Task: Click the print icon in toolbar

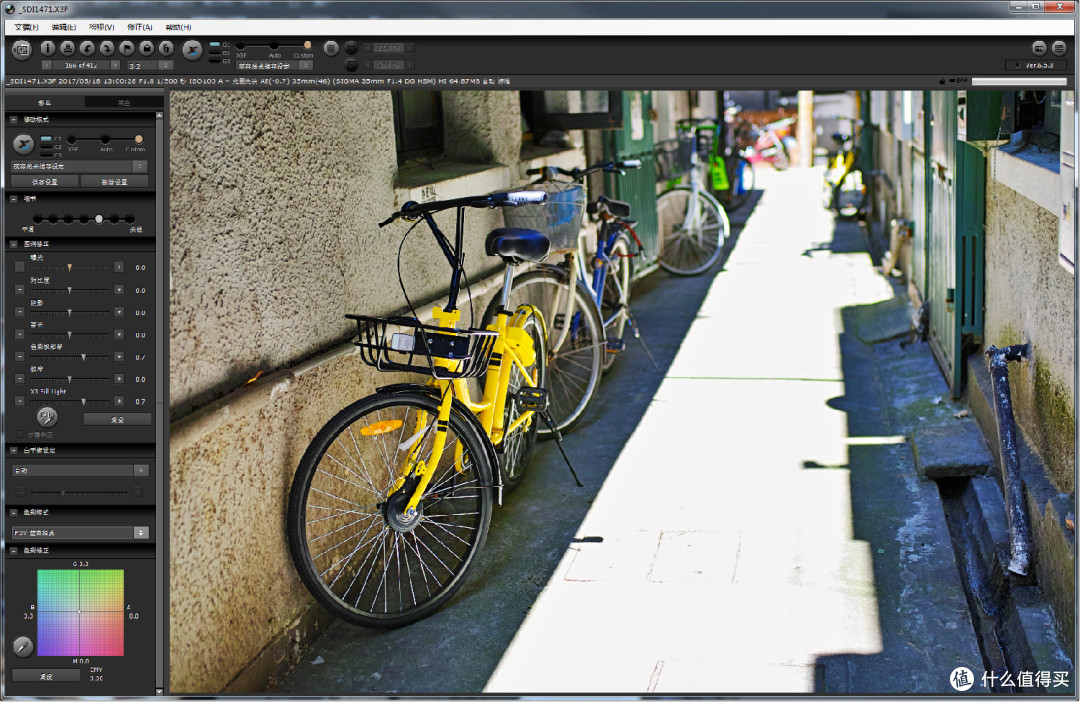Action: (68, 48)
